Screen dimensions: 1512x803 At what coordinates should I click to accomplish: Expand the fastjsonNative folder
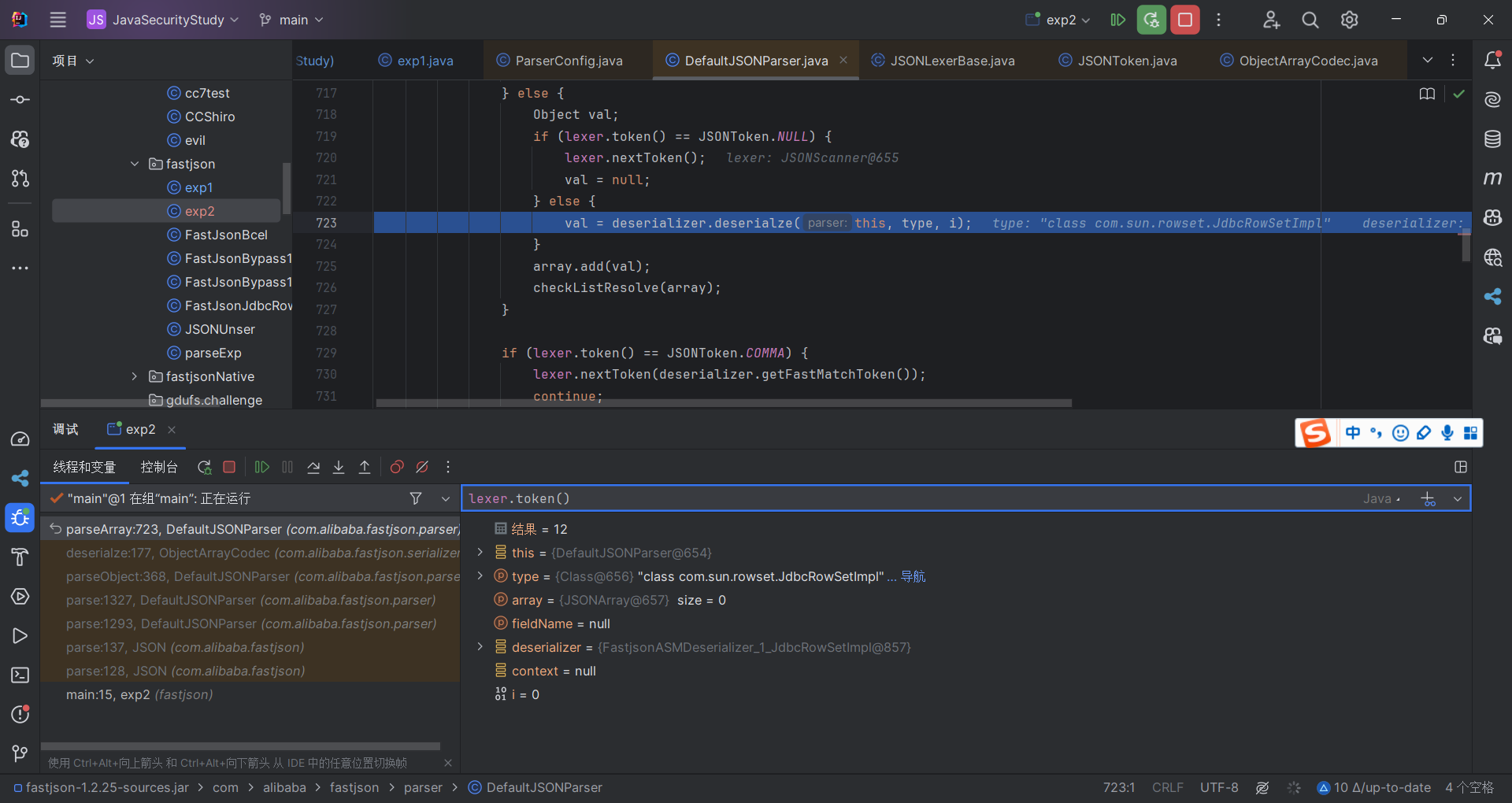coord(135,376)
